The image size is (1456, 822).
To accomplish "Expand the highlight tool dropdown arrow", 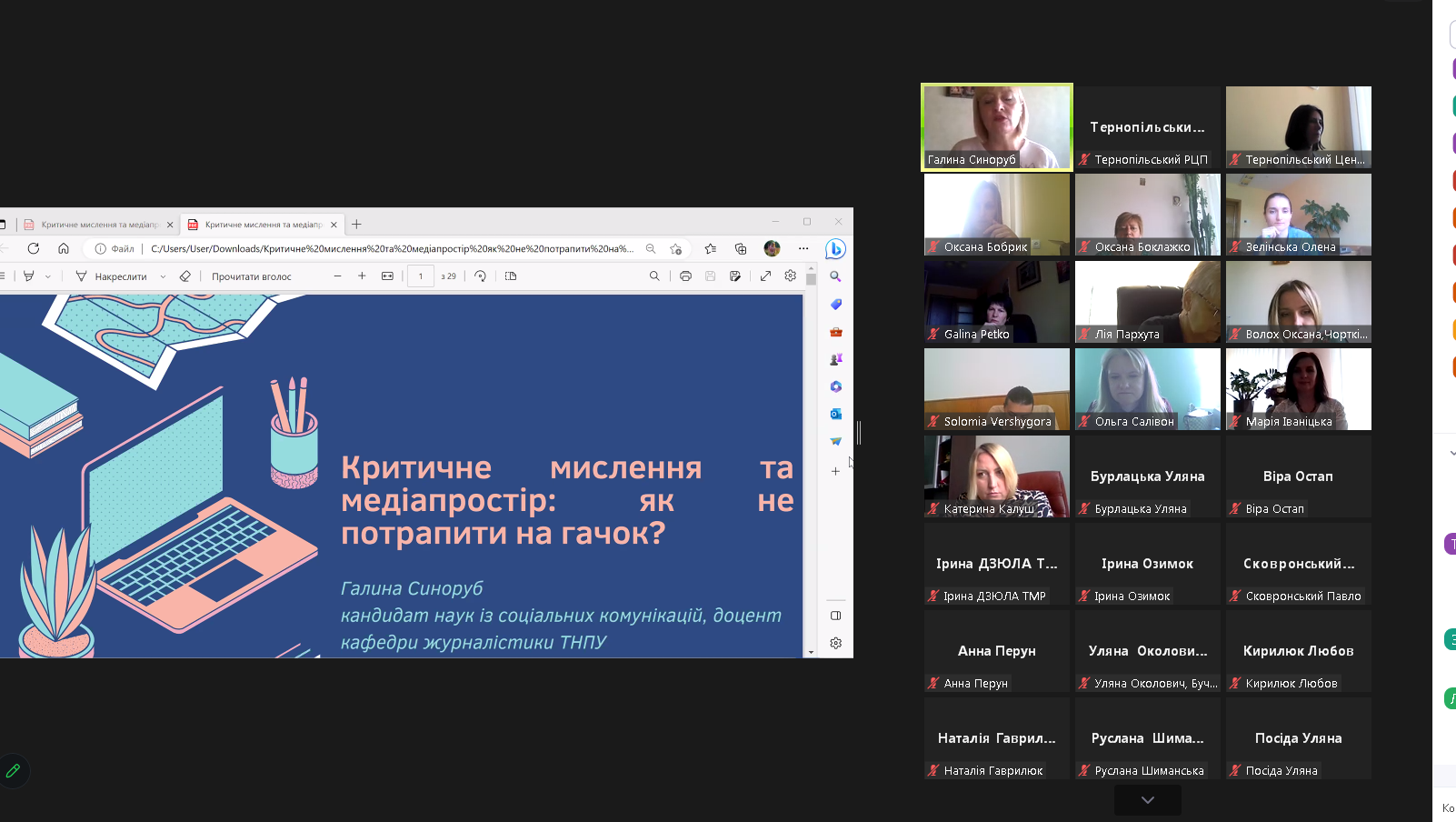I will tap(47, 276).
